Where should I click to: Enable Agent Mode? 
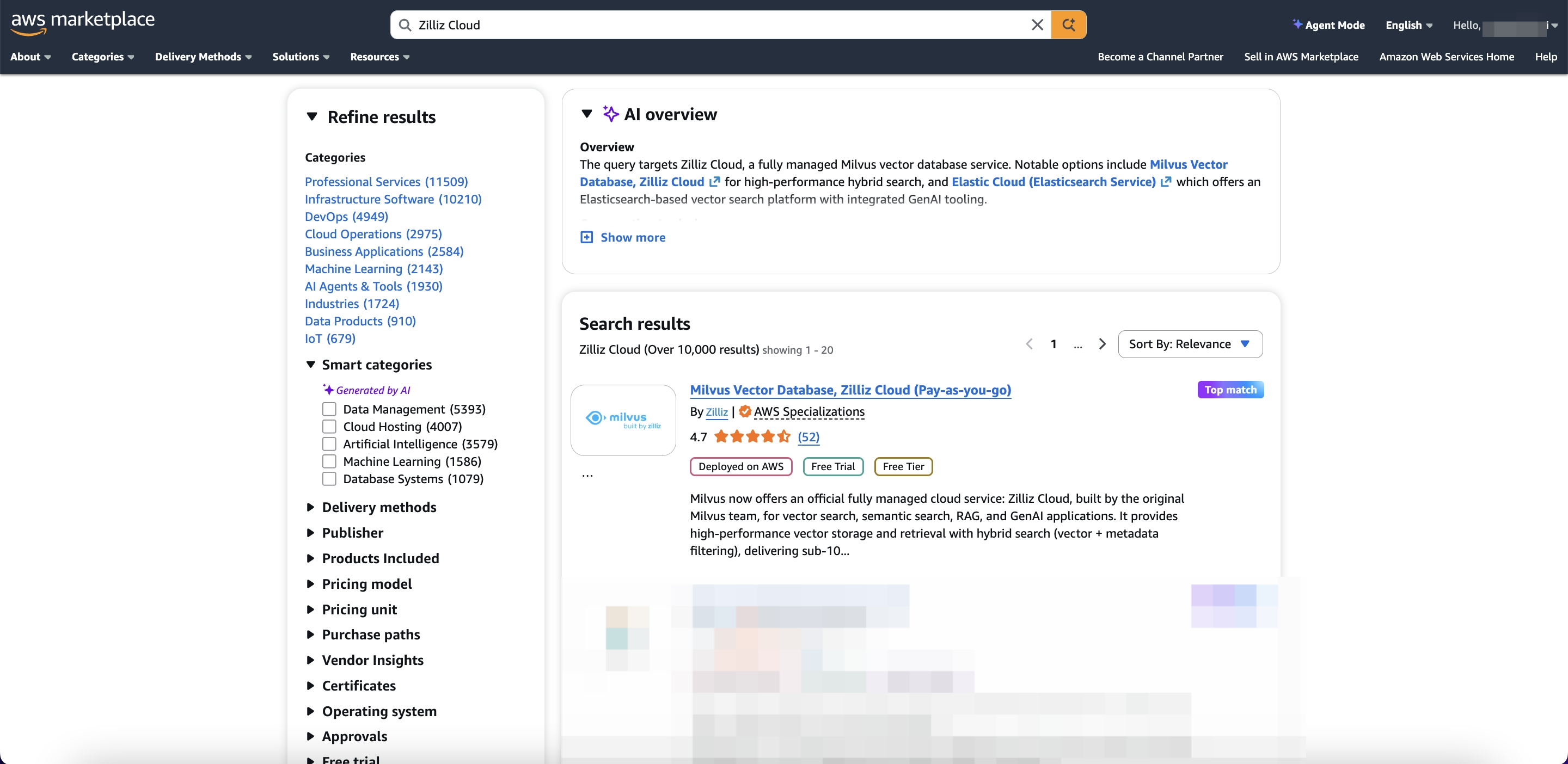coord(1328,25)
